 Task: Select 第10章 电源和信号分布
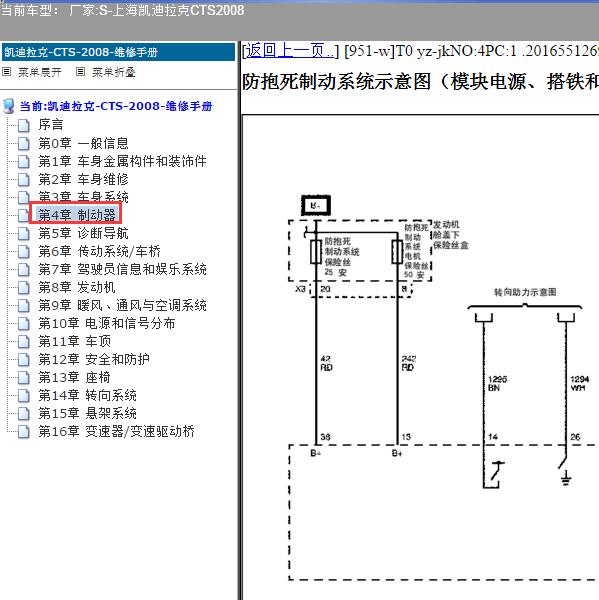(106, 323)
